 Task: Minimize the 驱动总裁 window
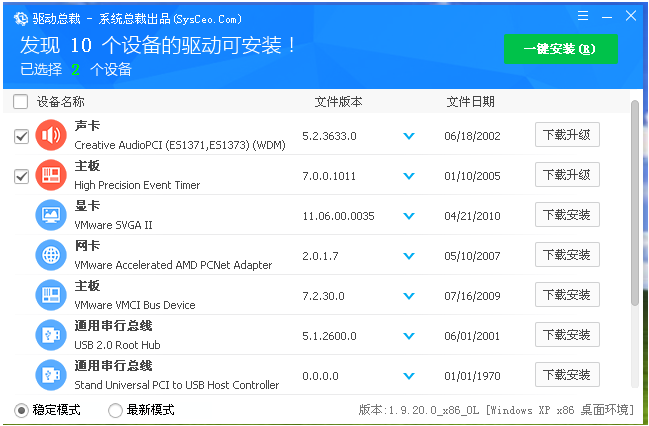point(607,17)
